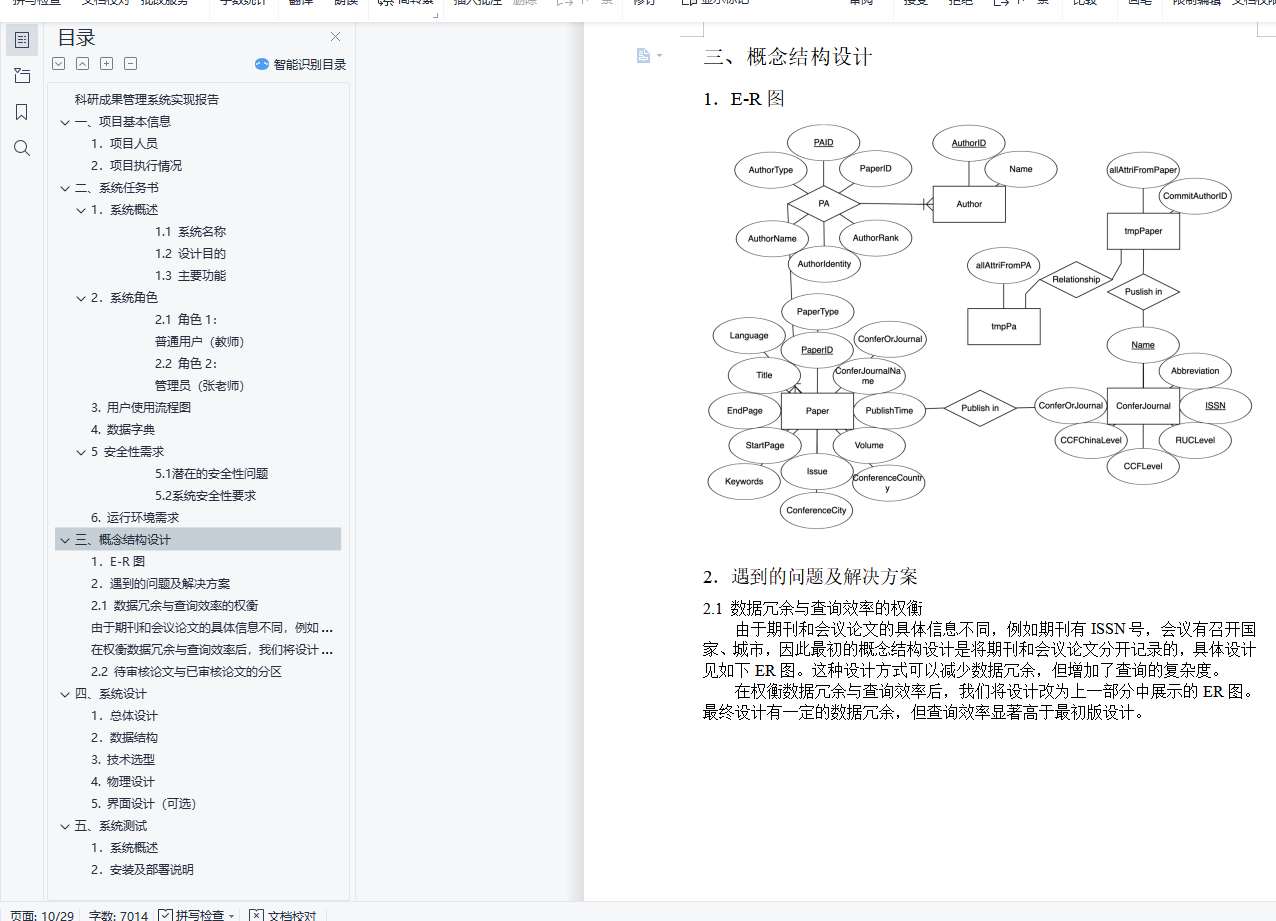Collapse the 四、系统设计 outline node

(65, 694)
